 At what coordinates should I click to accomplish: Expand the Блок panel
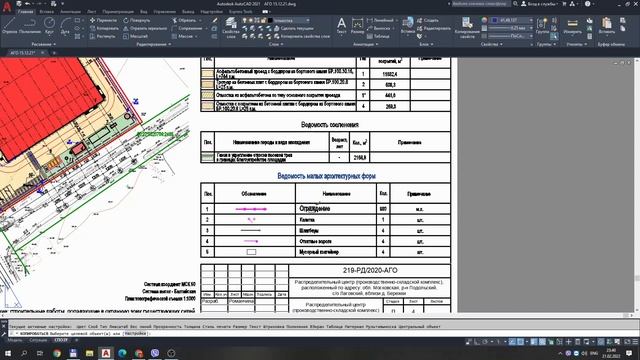point(426,44)
